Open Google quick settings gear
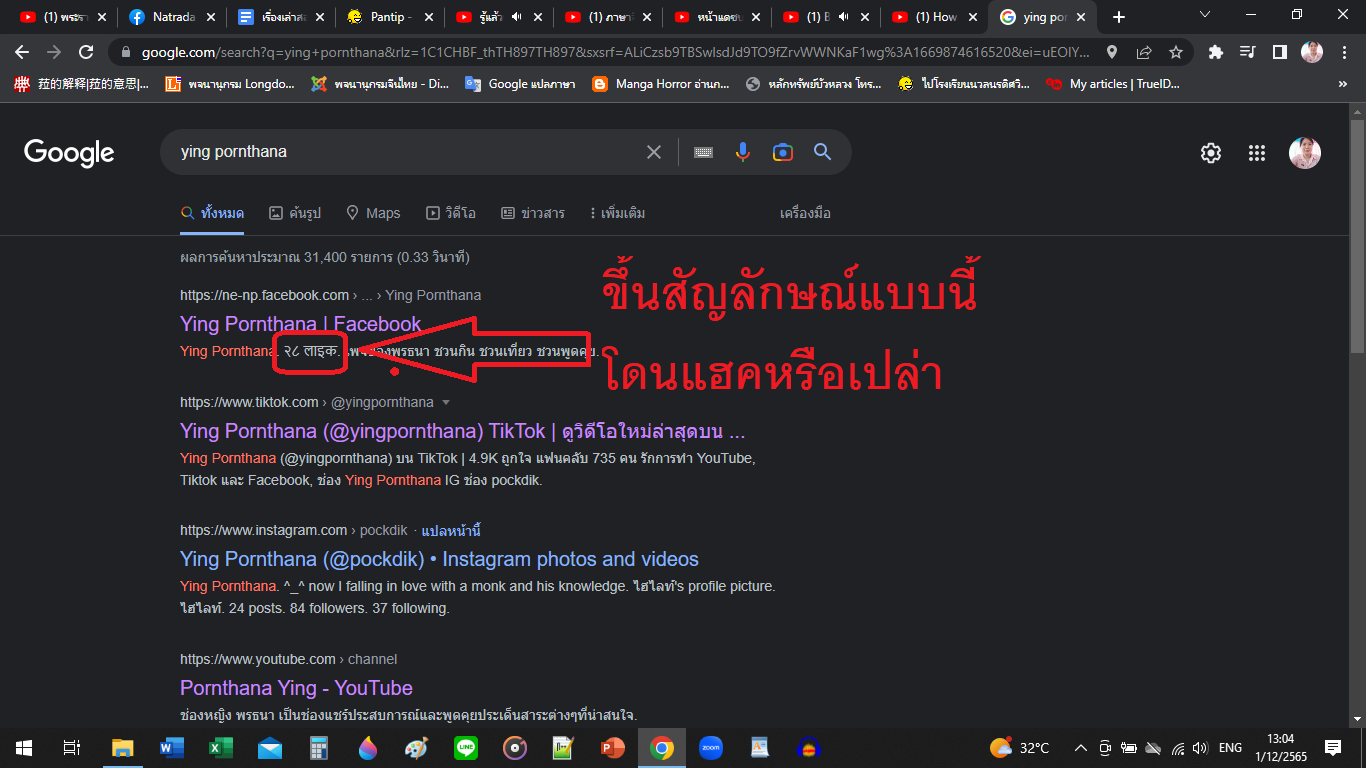The height and width of the screenshot is (768, 1366). [1211, 153]
